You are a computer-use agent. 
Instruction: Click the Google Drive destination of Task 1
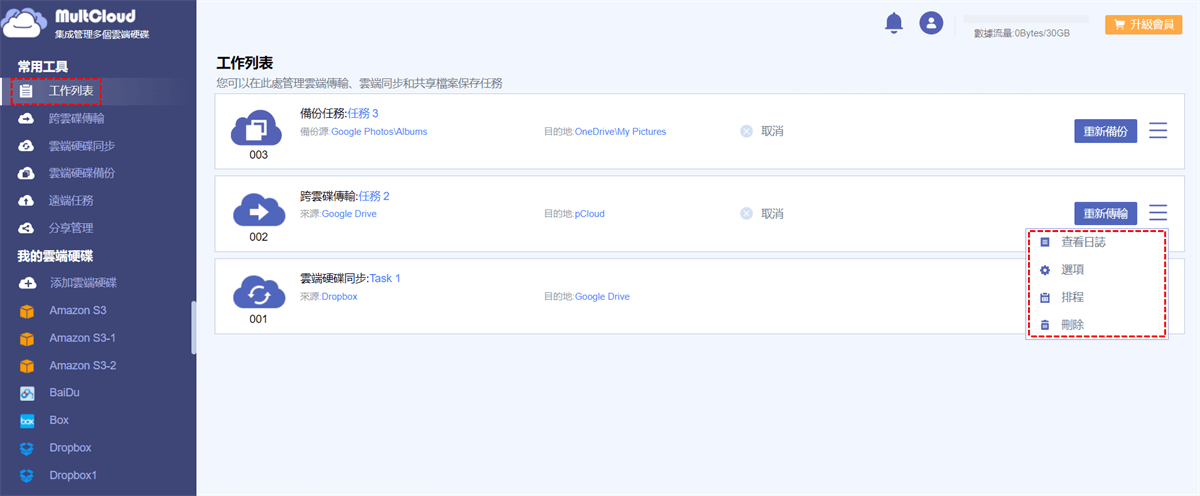coord(602,296)
